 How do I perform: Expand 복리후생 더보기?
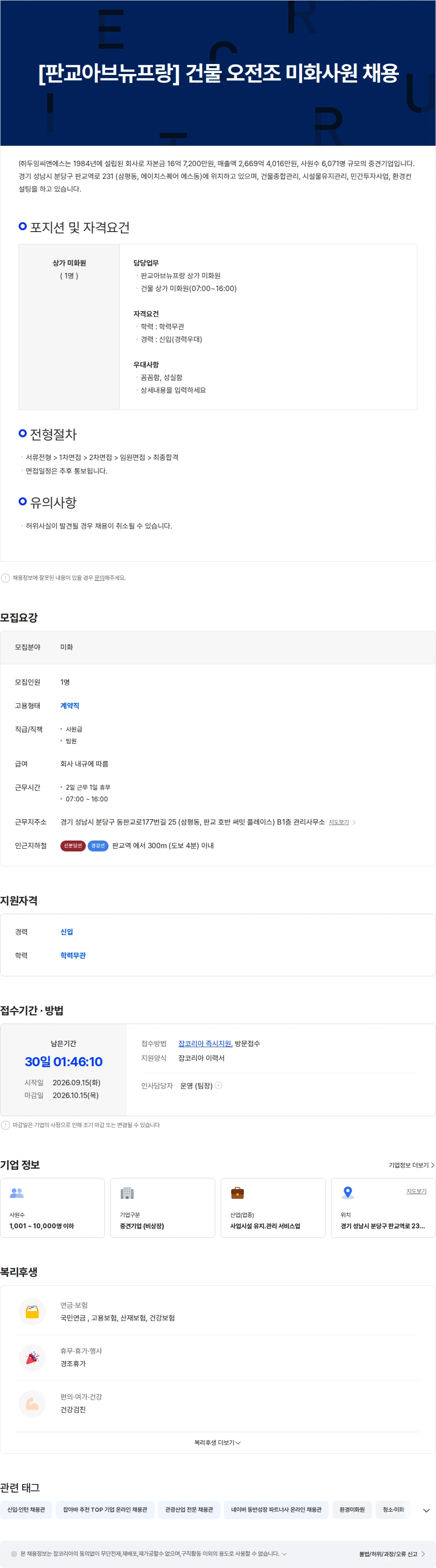(x=218, y=1443)
